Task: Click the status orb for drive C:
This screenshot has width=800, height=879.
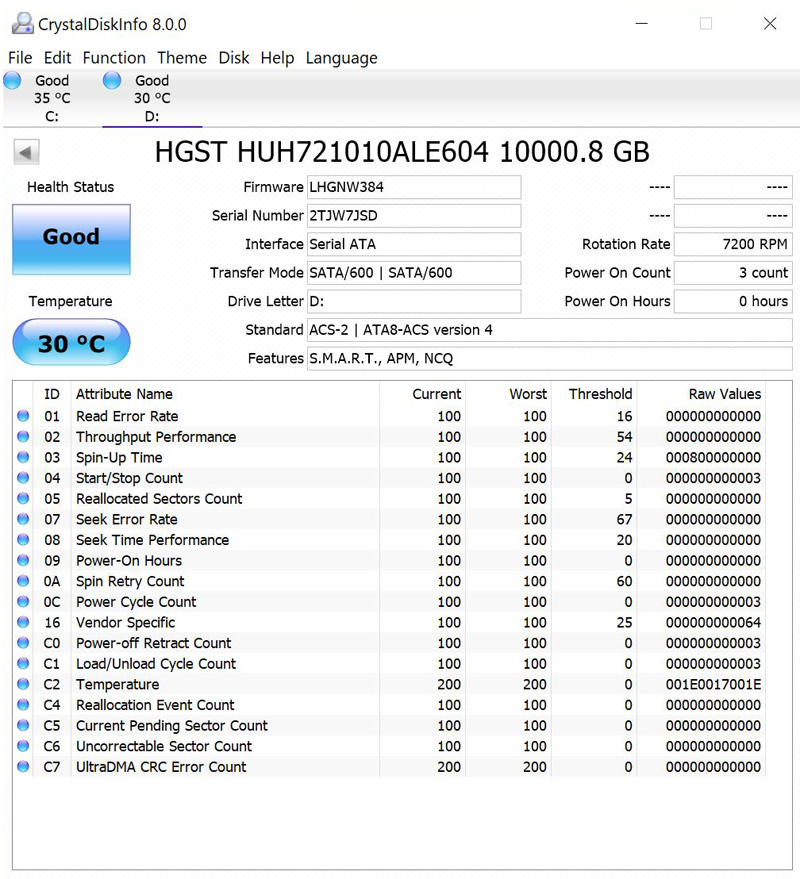Action: pyautogui.click(x=13, y=81)
